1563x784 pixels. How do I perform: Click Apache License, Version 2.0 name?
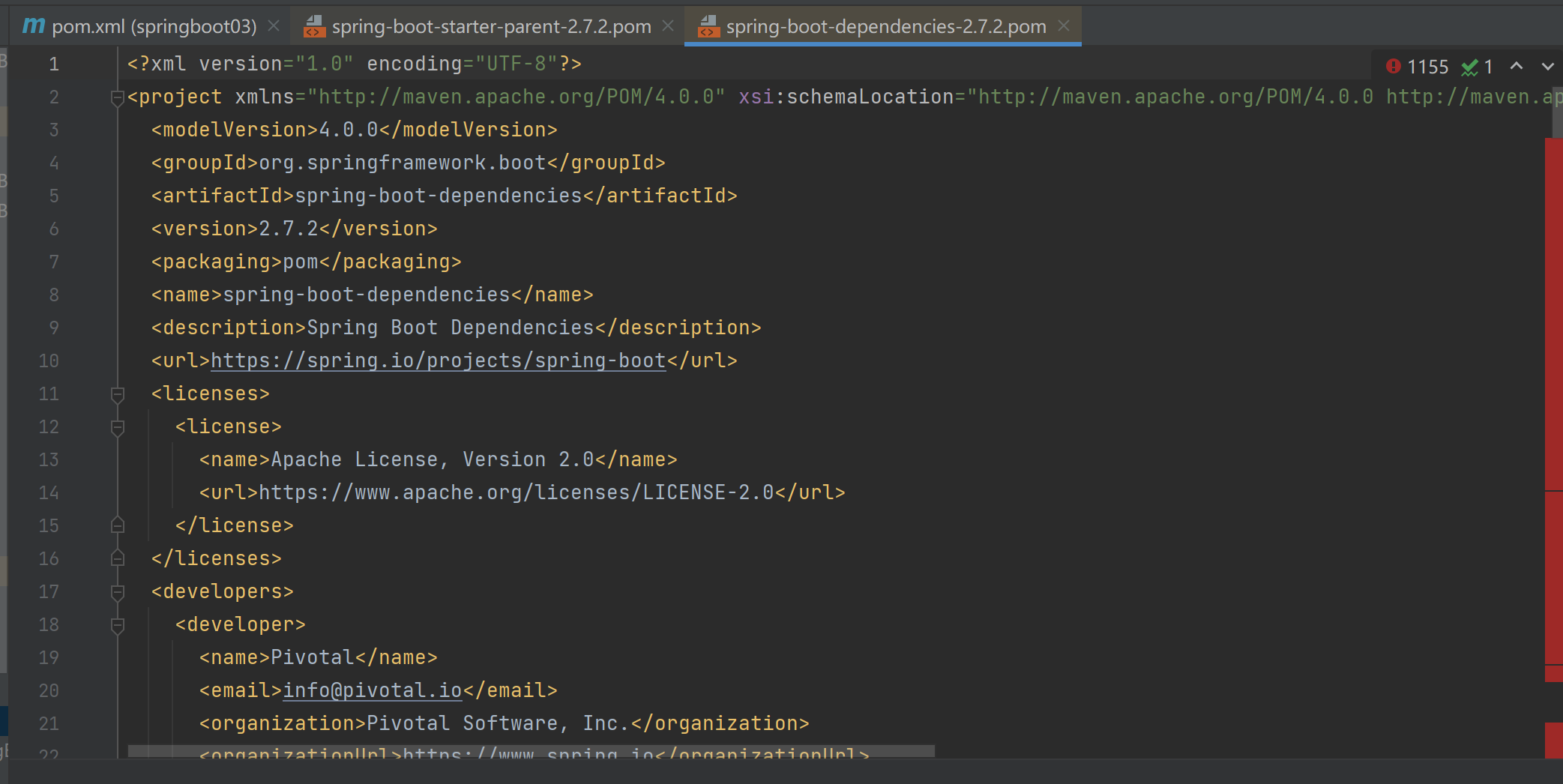(433, 459)
